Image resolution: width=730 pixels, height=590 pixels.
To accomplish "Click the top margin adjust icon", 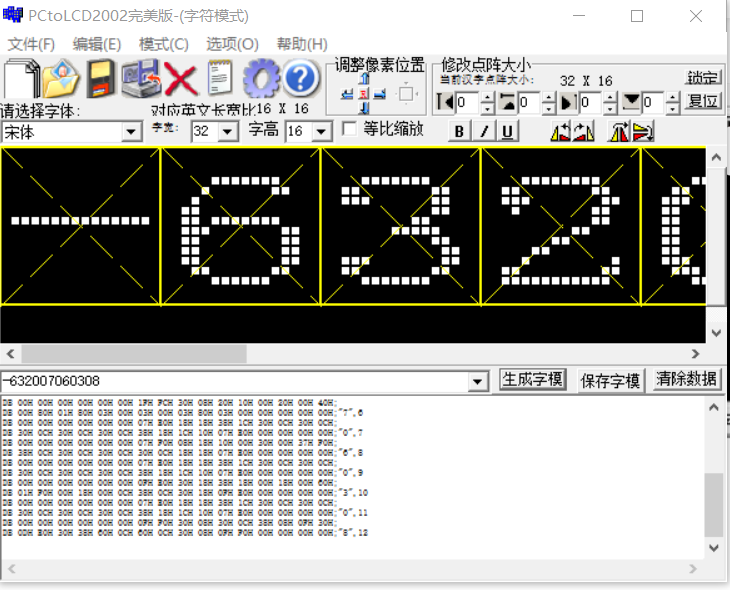I will click(x=507, y=102).
